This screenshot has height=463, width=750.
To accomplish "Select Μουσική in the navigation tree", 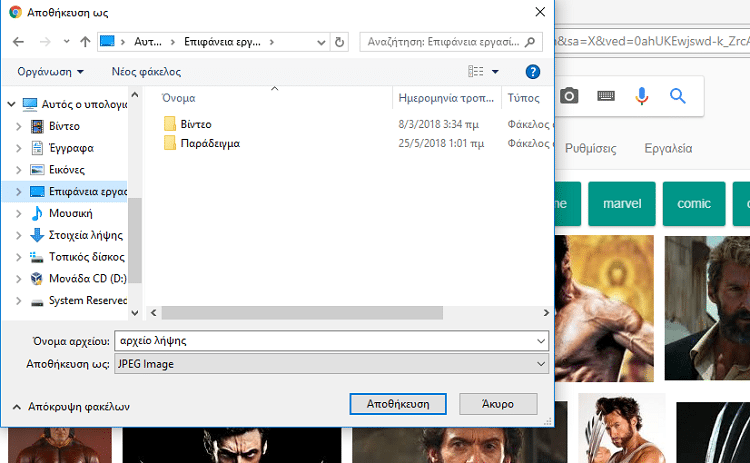I will [x=70, y=213].
